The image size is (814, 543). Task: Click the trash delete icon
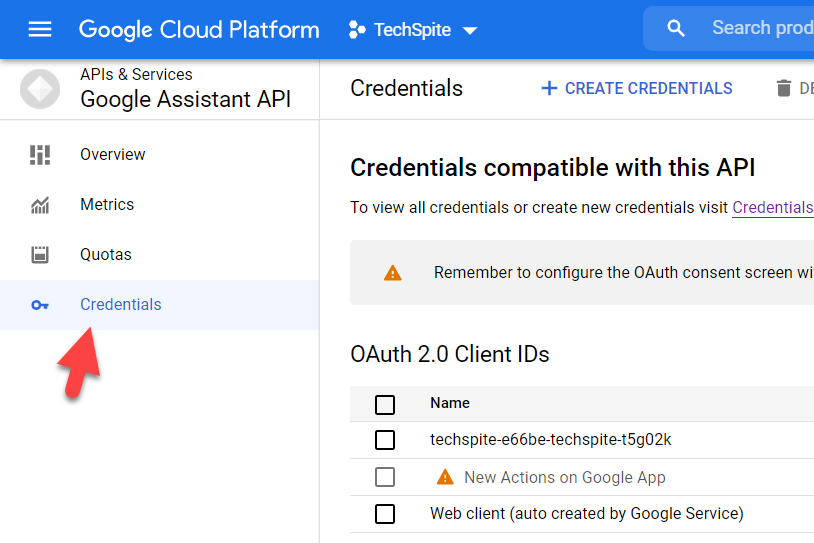[x=784, y=89]
